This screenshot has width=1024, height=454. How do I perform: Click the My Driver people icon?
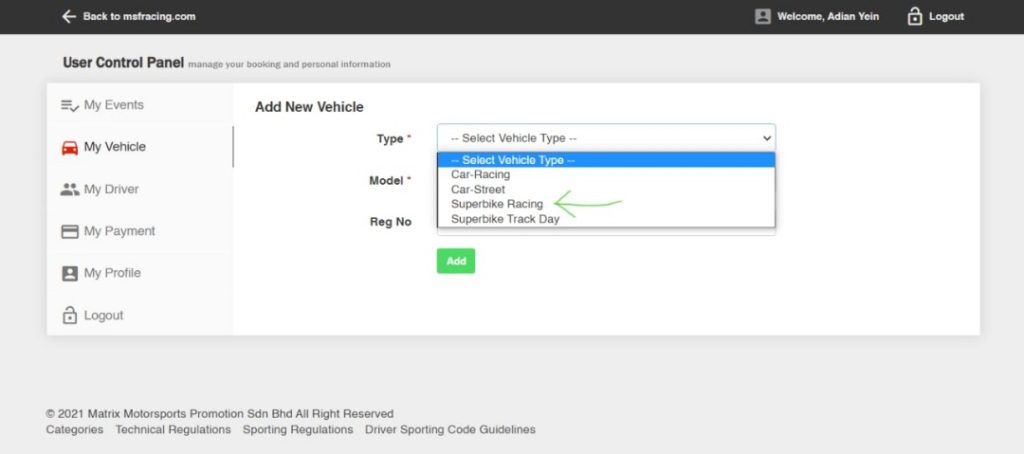69,189
